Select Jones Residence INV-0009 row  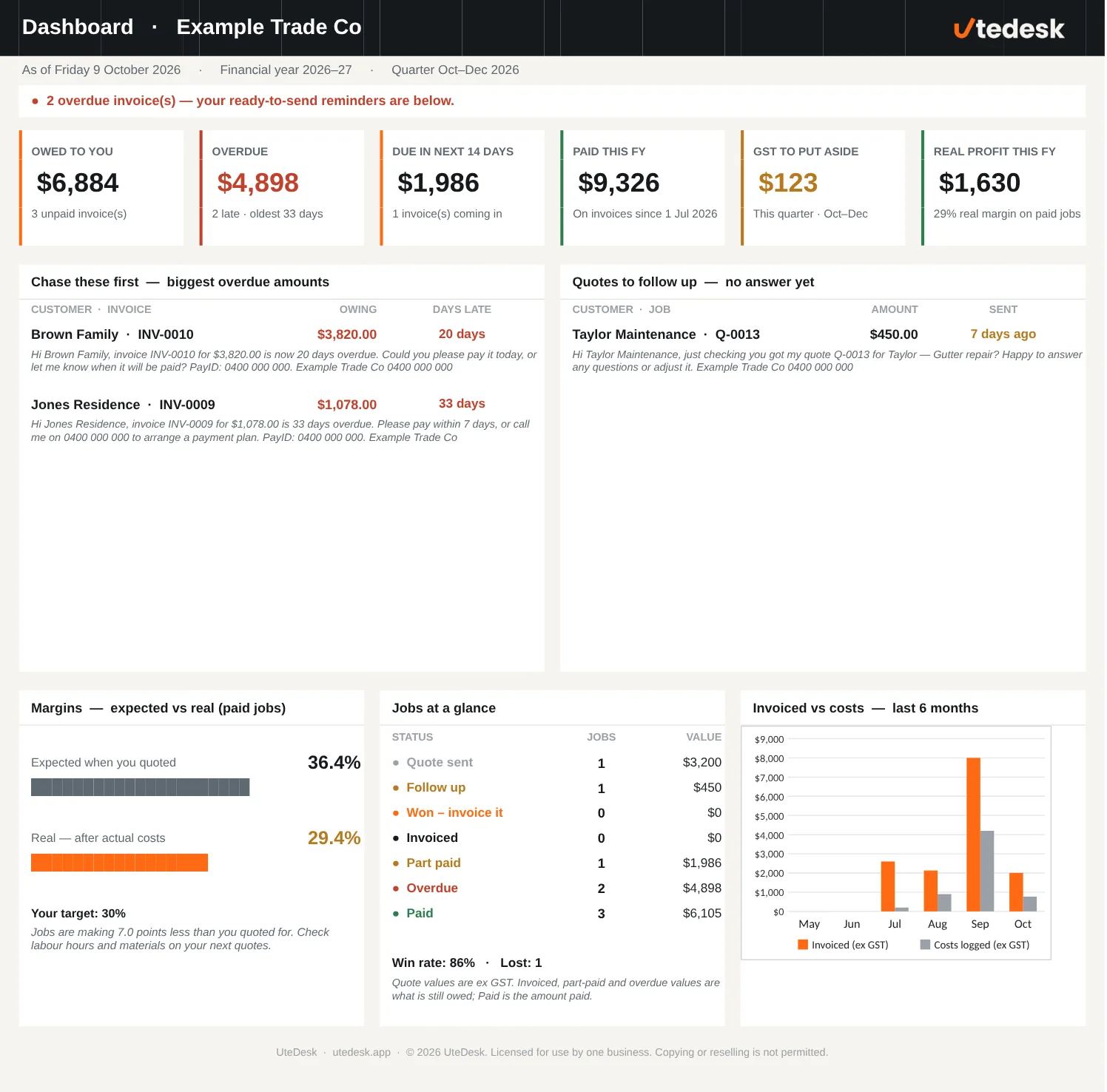(282, 405)
